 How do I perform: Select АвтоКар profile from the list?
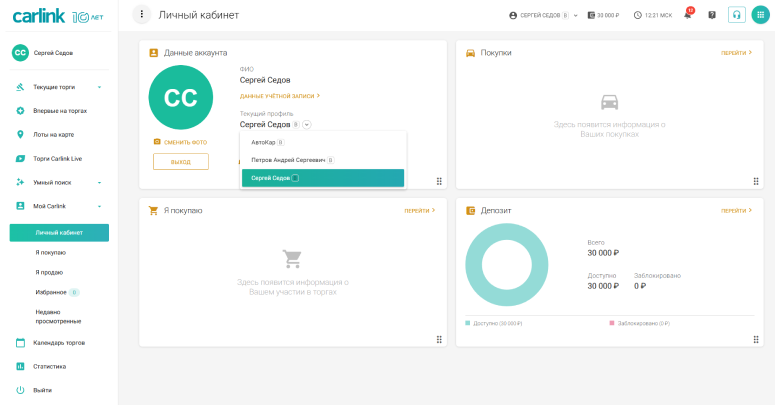pos(267,142)
